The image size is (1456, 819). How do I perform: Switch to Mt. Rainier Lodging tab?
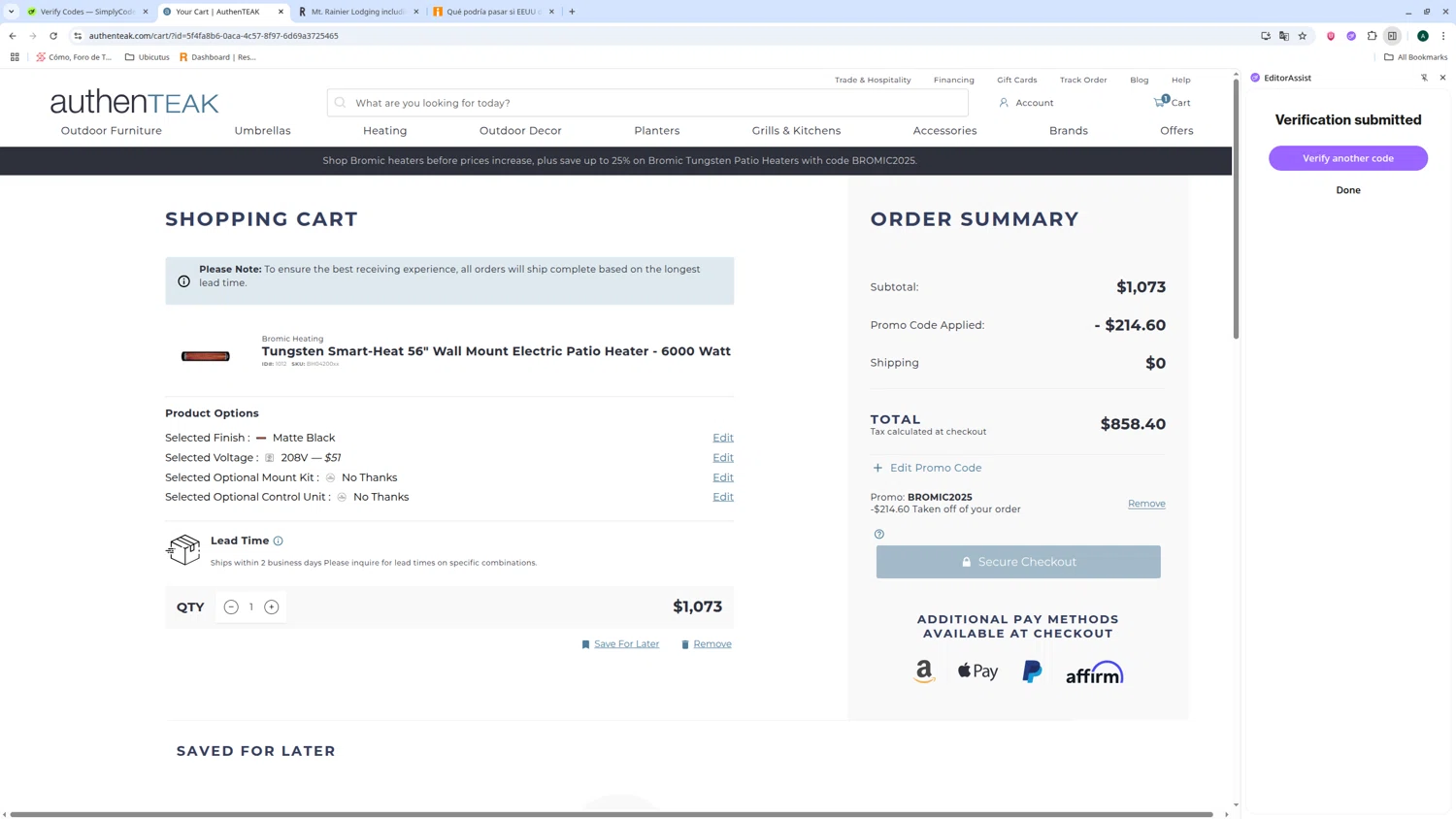(x=358, y=12)
